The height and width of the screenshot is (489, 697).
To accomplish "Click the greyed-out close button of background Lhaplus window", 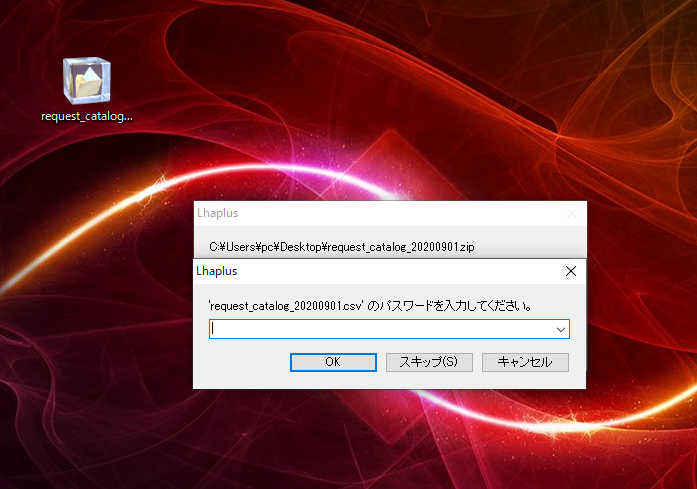I will [572, 213].
